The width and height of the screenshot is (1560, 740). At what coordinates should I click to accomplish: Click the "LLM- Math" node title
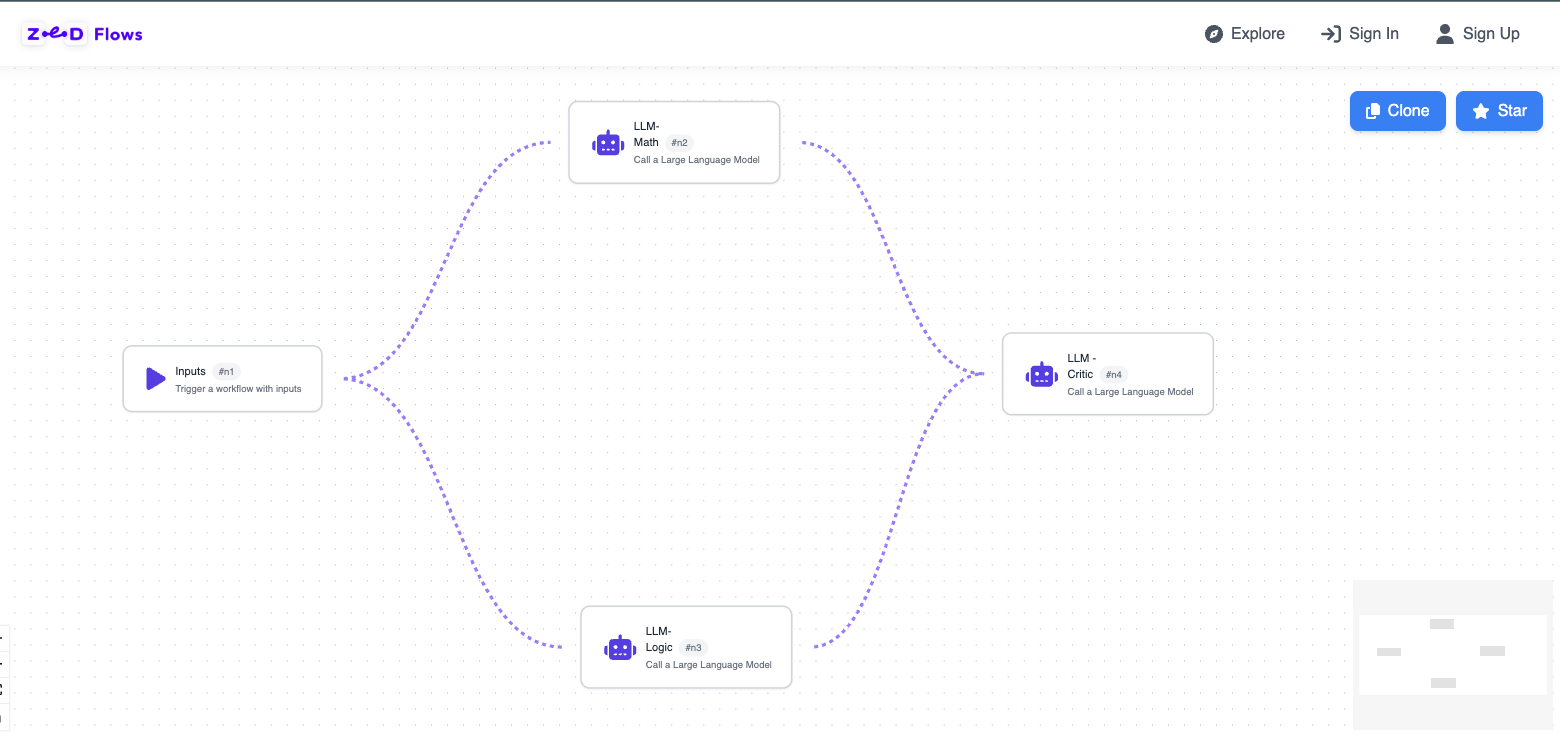(x=647, y=134)
